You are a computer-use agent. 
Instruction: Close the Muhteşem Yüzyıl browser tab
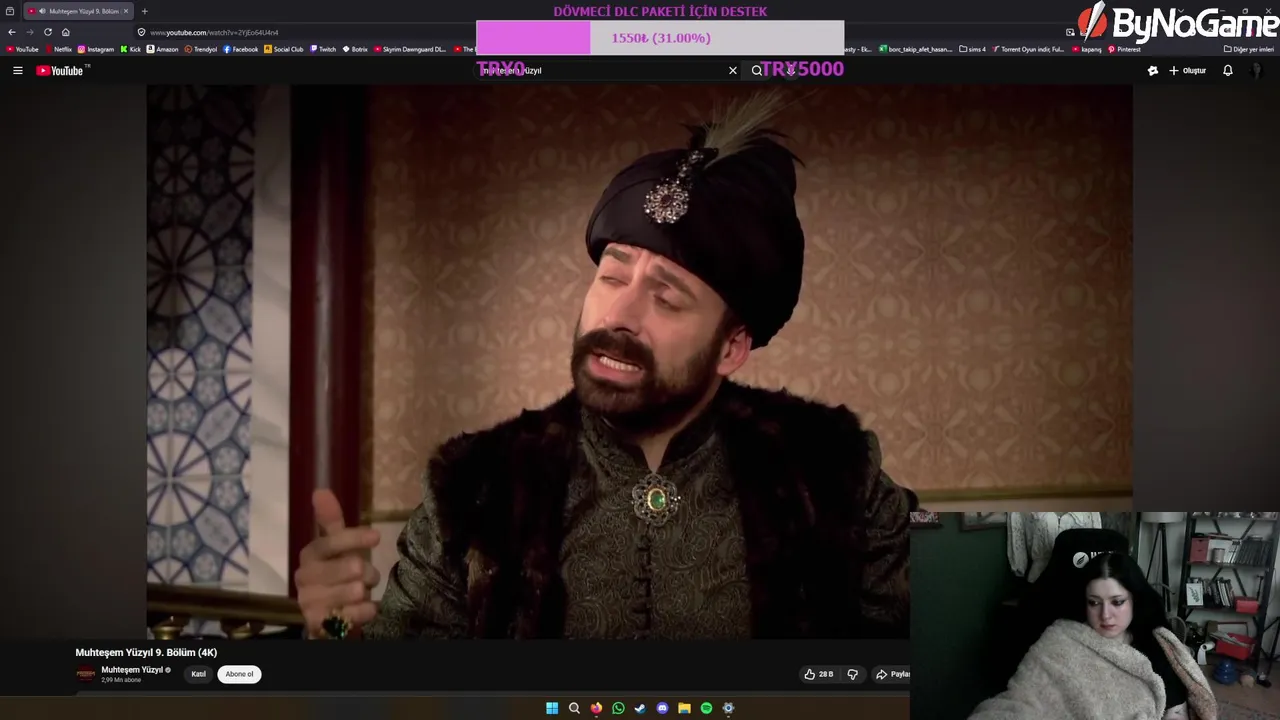point(126,11)
